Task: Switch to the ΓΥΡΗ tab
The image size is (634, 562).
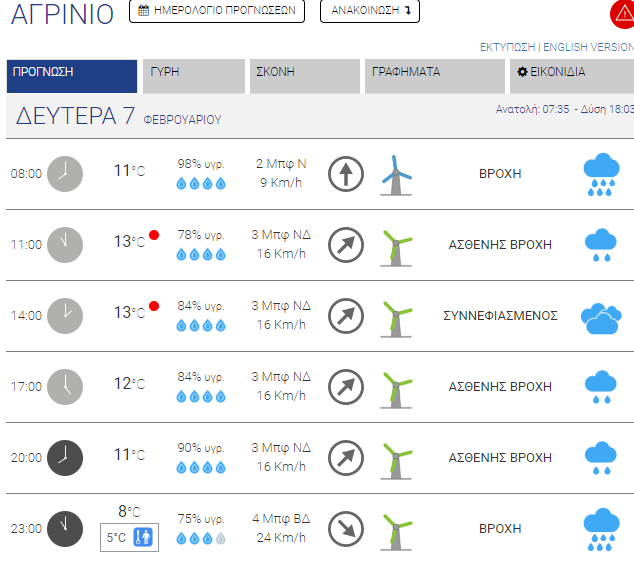Action: (x=194, y=76)
